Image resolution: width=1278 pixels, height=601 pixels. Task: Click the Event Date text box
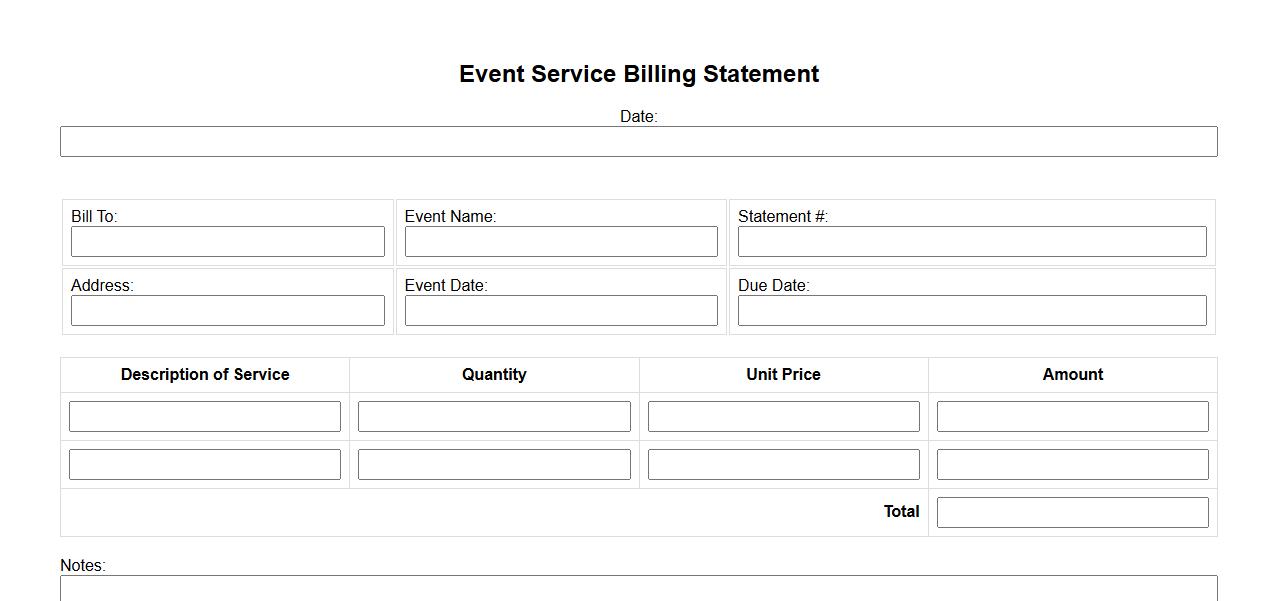coord(561,311)
